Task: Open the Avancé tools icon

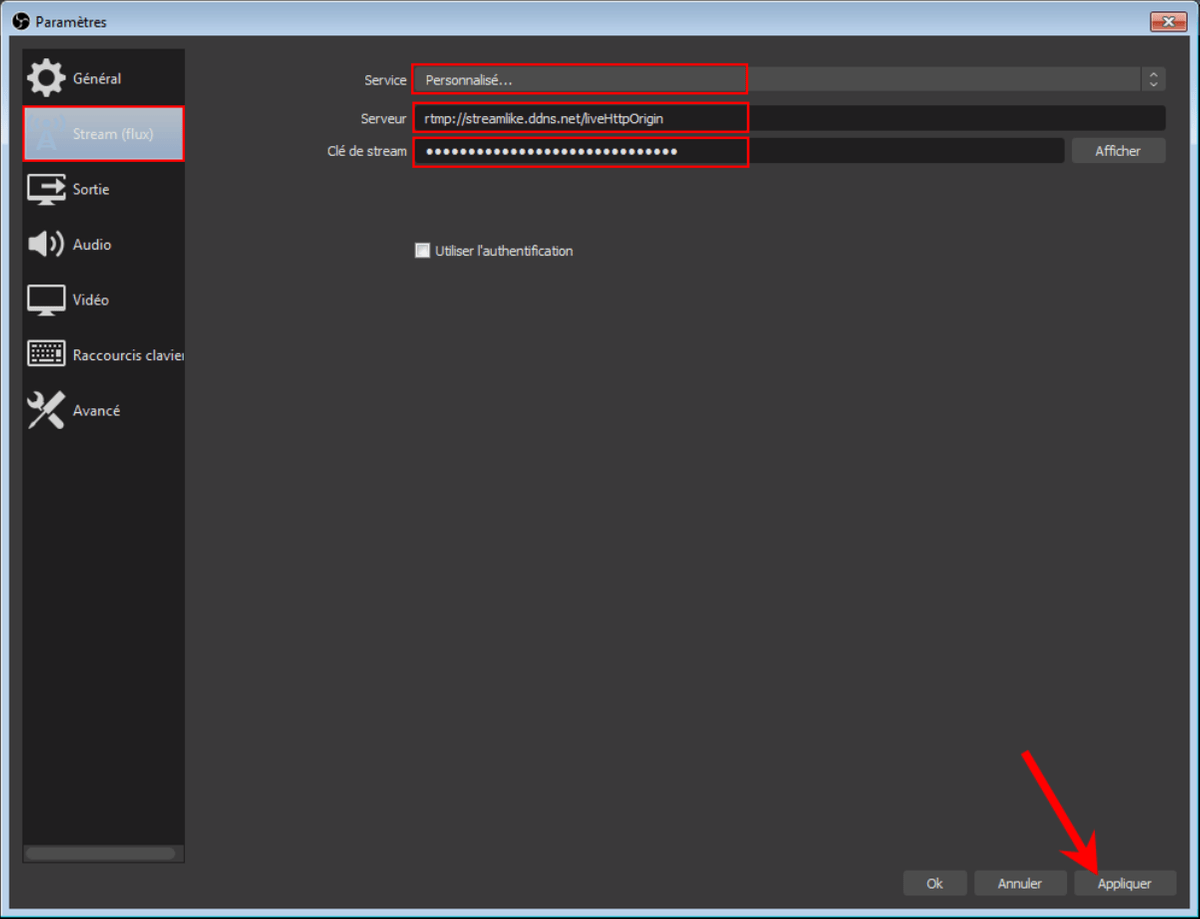Action: click(46, 411)
